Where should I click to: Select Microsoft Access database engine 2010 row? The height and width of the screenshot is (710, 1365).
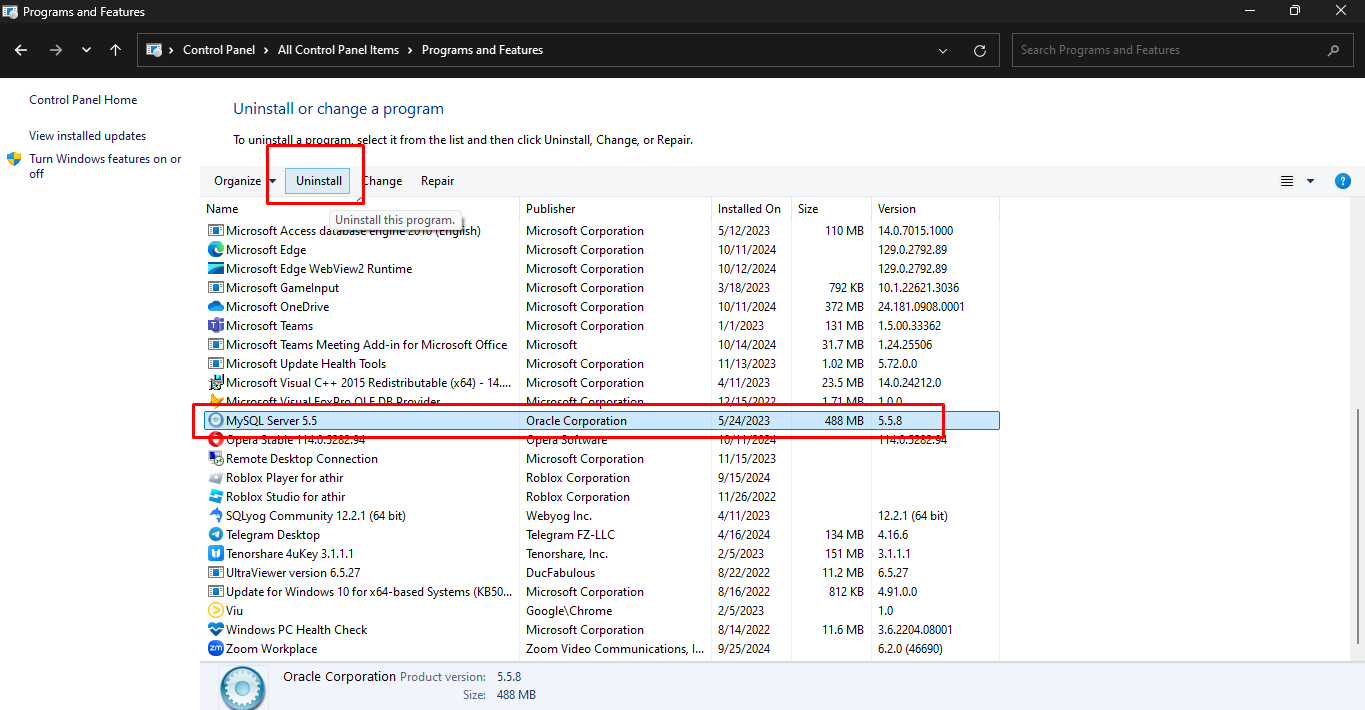pos(601,231)
